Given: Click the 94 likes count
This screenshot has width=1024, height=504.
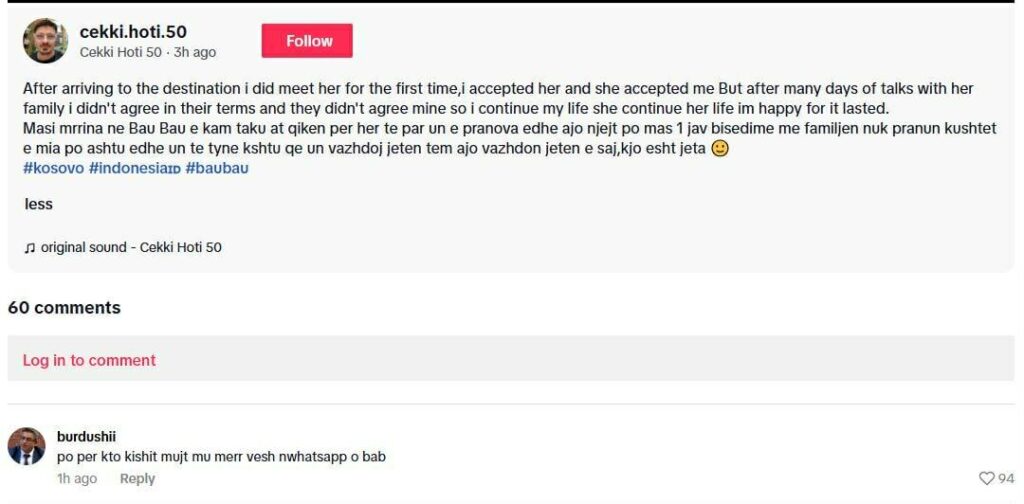Looking at the screenshot, I should (x=1006, y=479).
